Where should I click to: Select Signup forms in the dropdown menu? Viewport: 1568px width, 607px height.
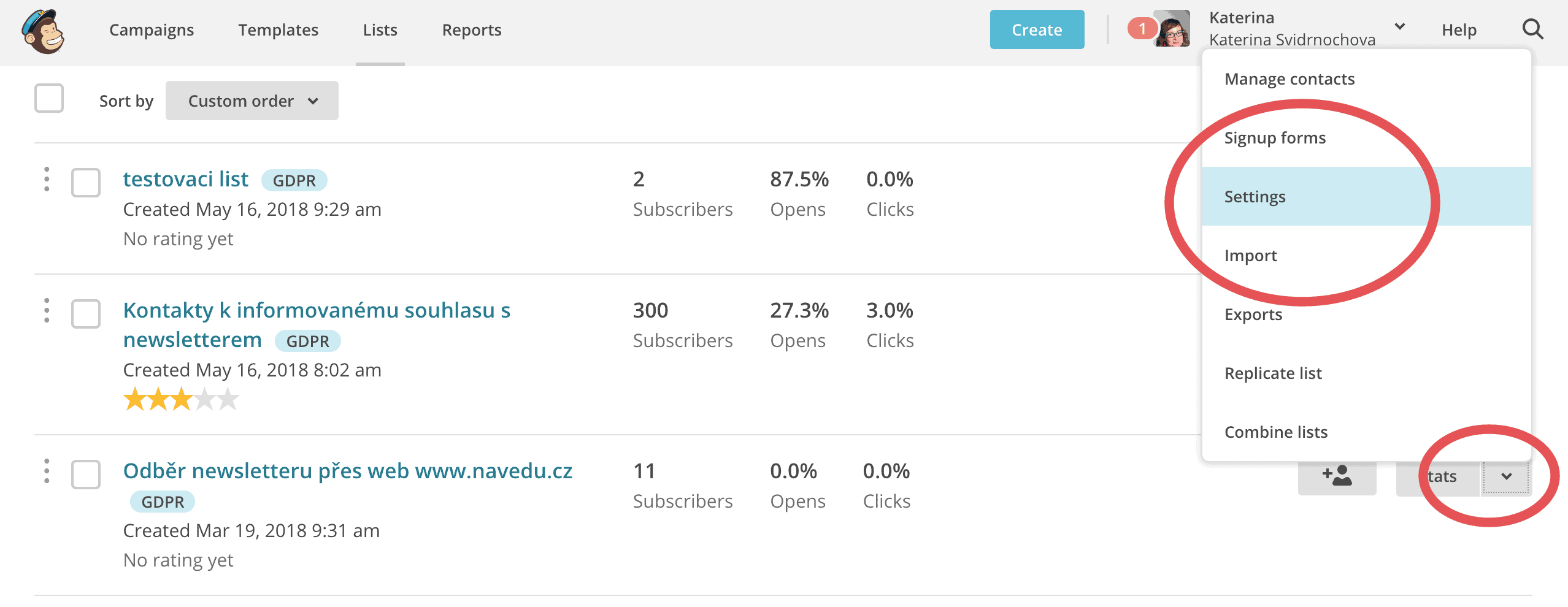[1275, 138]
